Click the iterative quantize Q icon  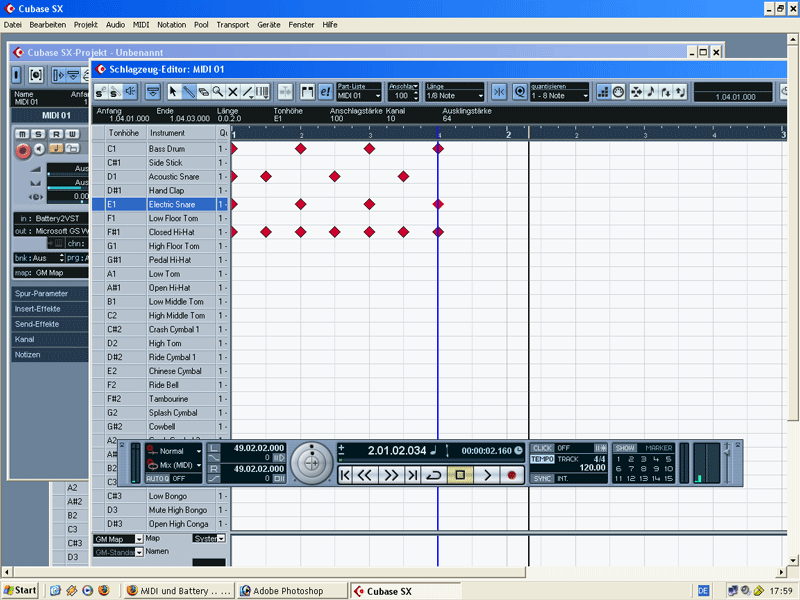tap(519, 92)
